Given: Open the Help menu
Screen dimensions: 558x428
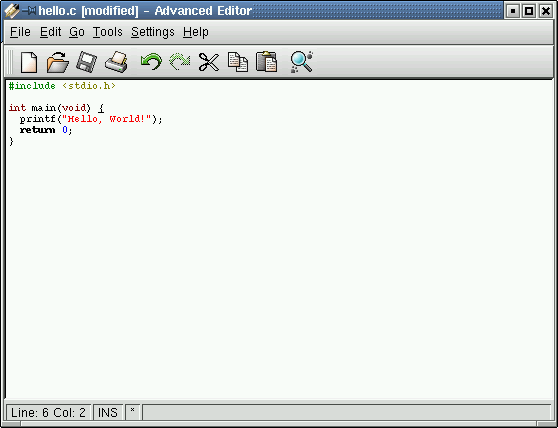Looking at the screenshot, I should tap(196, 32).
